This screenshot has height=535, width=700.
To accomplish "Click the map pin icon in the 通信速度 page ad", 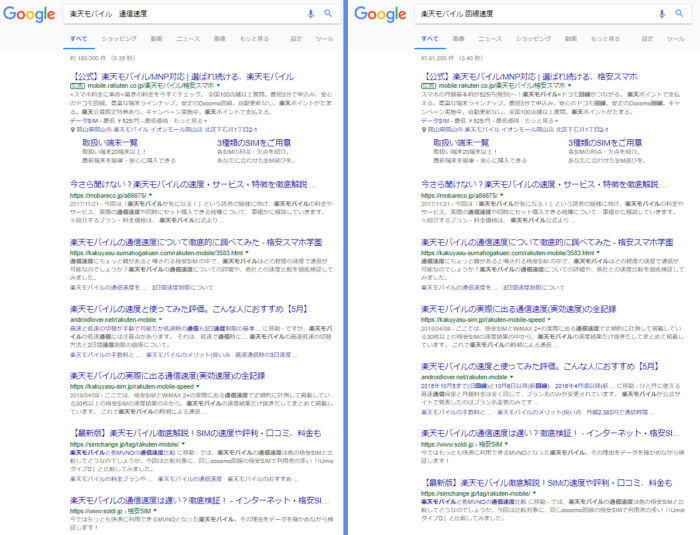I will pyautogui.click(x=72, y=130).
